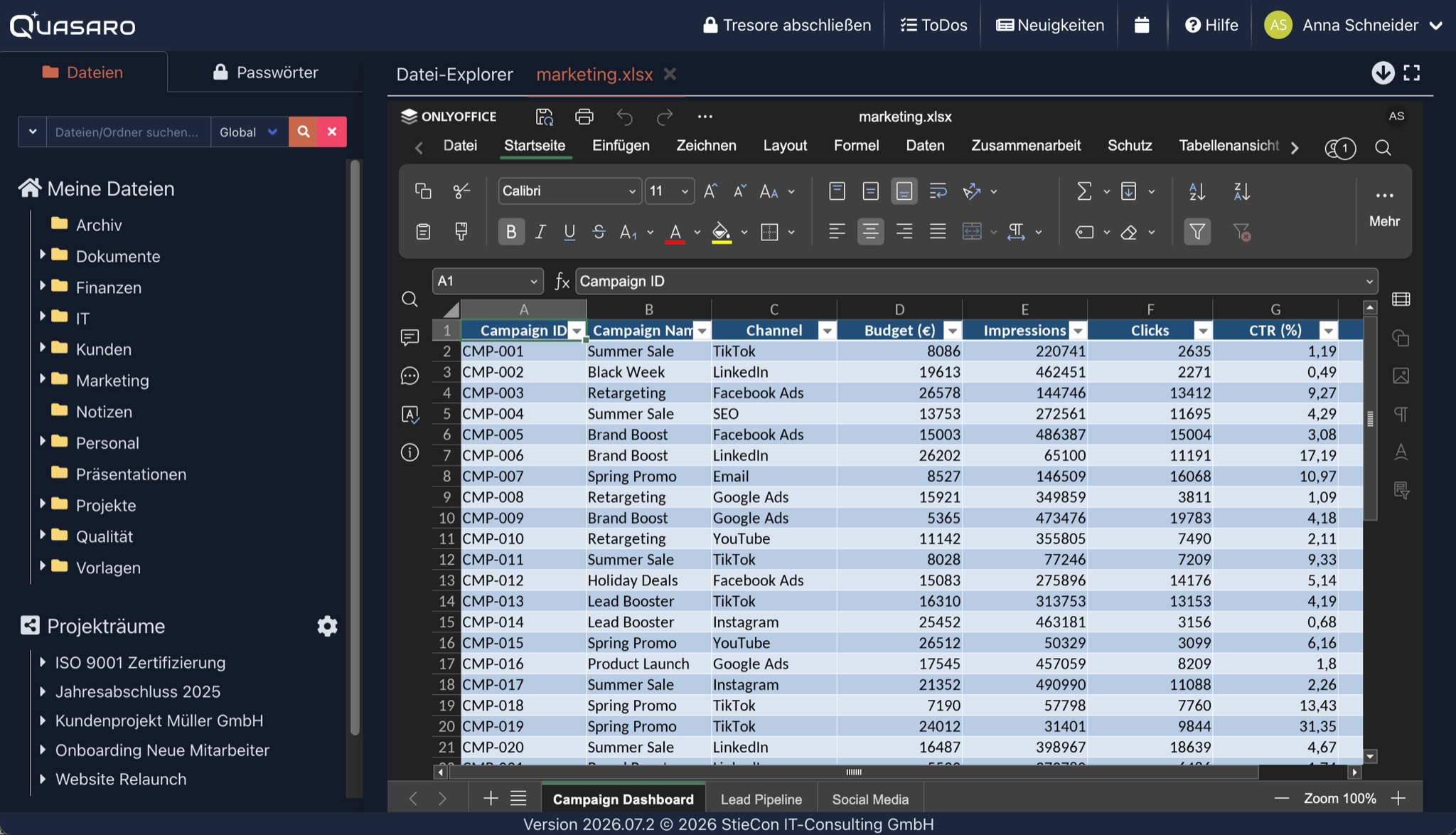Add a new sheet with the plus icon
The height and width of the screenshot is (835, 1456).
491,798
